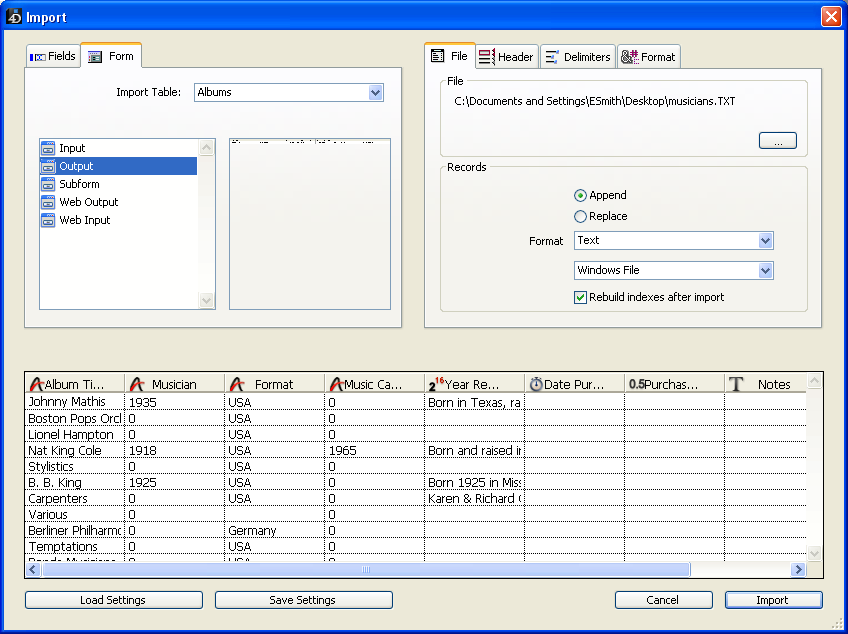Viewport: 848px width, 634px height.
Task: Click the Year Released number icon header
Action: tap(436, 384)
